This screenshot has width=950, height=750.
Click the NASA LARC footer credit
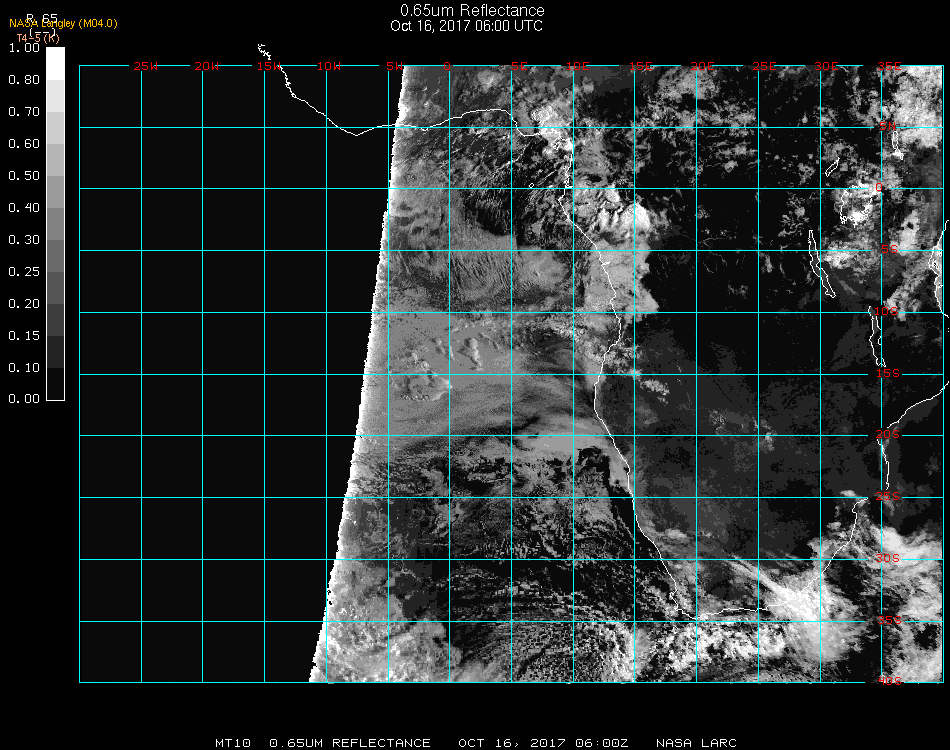697,743
